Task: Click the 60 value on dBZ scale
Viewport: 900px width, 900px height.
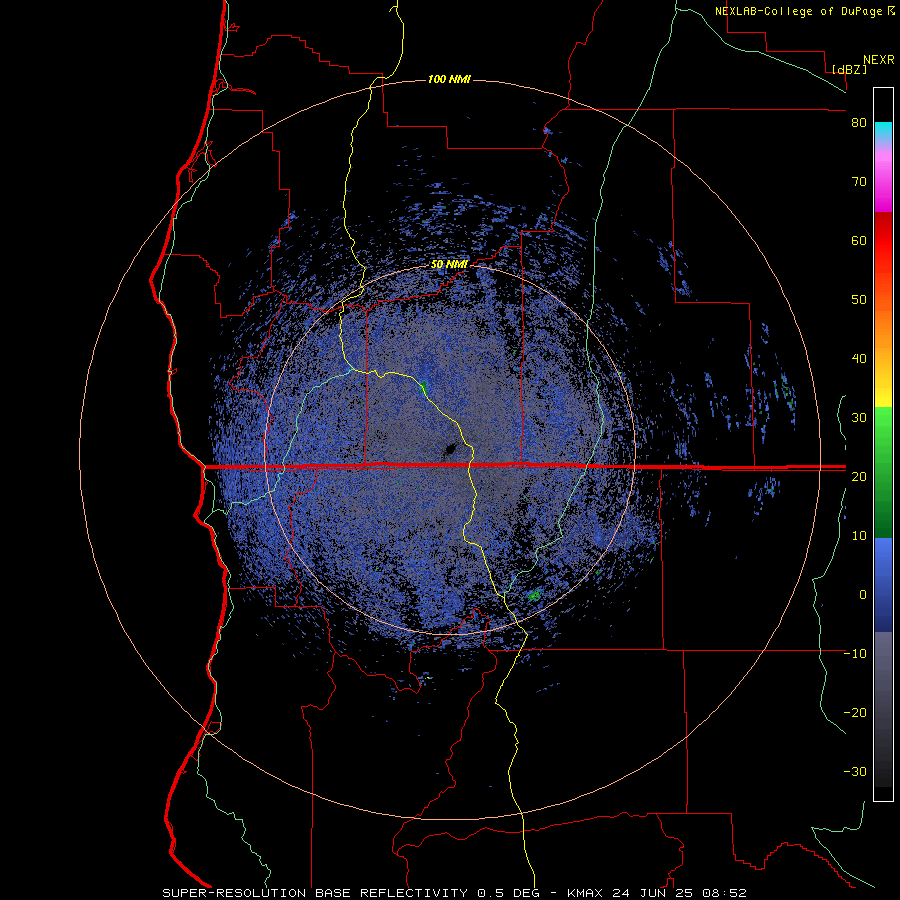Action: [859, 241]
